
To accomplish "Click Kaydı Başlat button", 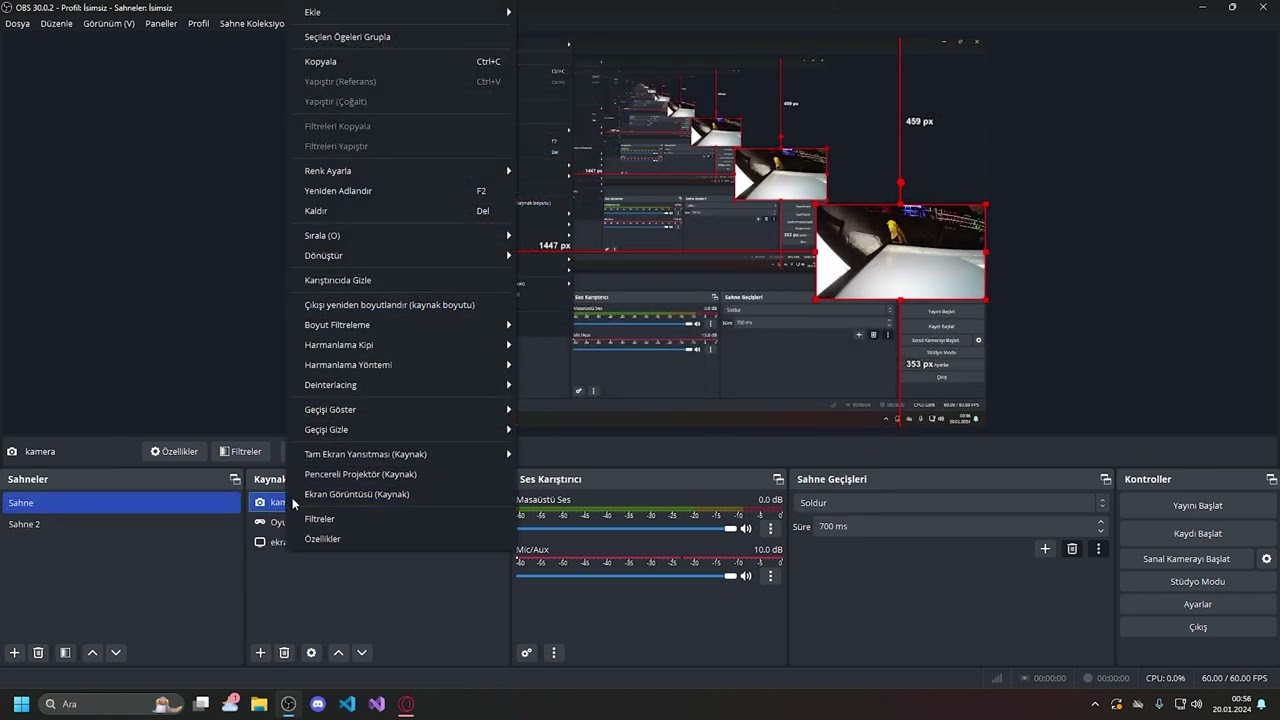I will tap(1197, 533).
